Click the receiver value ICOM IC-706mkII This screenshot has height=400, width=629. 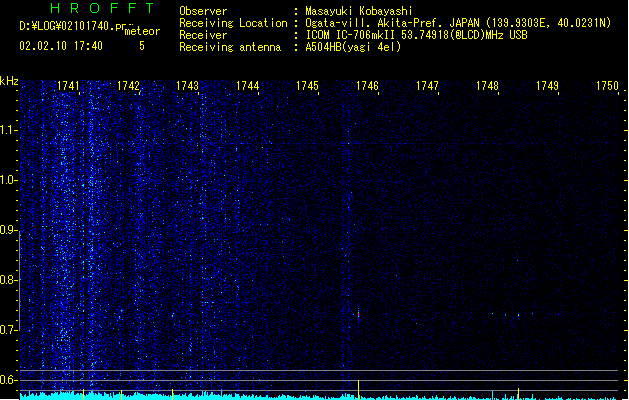click(x=351, y=35)
